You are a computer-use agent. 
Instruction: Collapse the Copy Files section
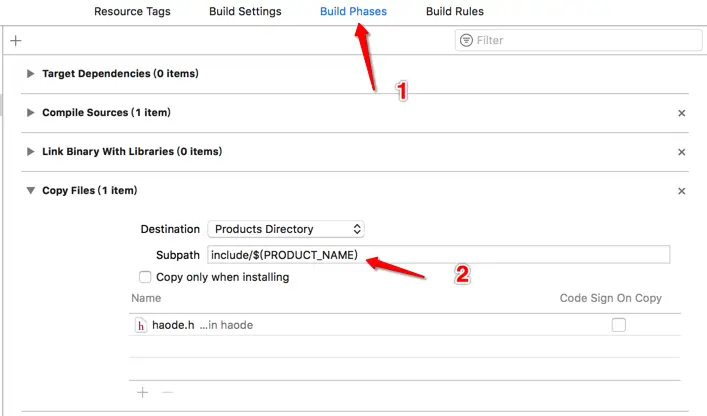point(31,190)
